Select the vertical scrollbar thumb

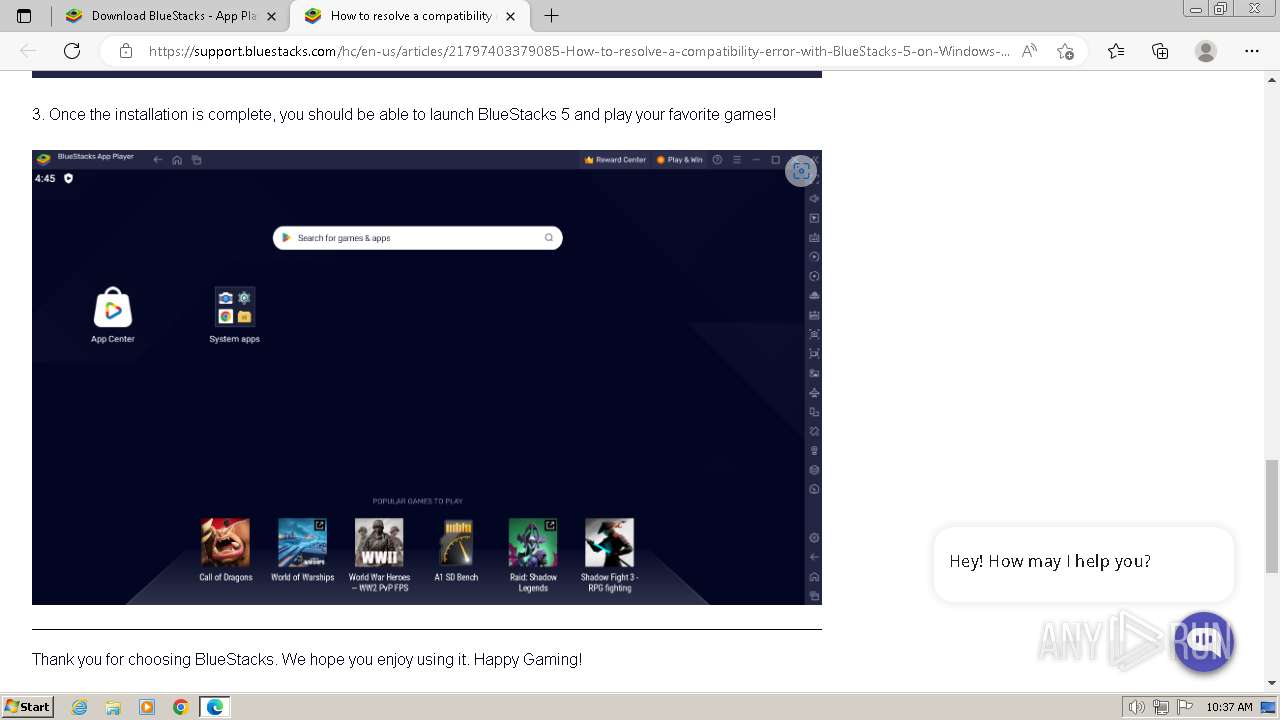[1271, 515]
